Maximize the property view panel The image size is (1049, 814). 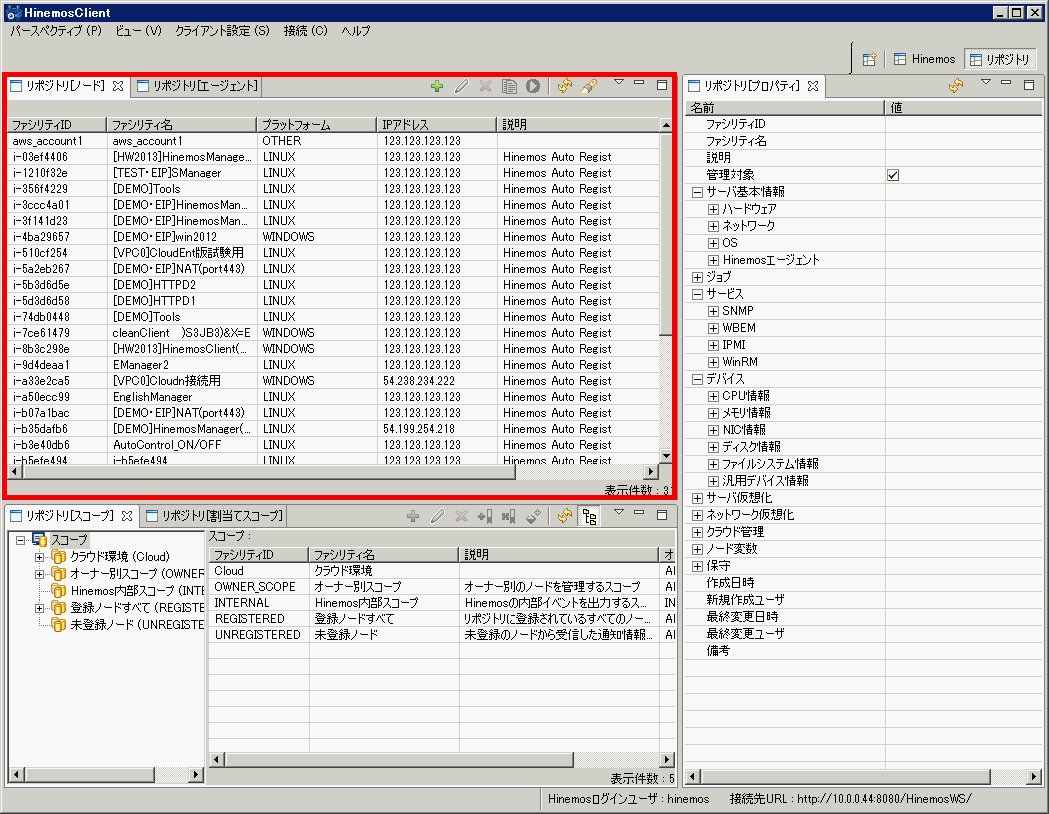point(1029,84)
